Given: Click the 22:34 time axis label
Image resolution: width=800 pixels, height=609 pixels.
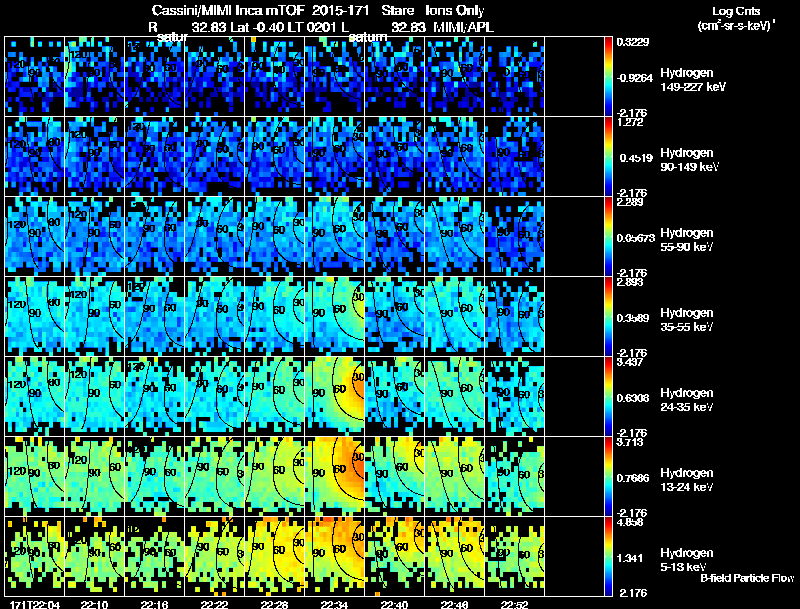Looking at the screenshot, I should (x=334, y=605).
